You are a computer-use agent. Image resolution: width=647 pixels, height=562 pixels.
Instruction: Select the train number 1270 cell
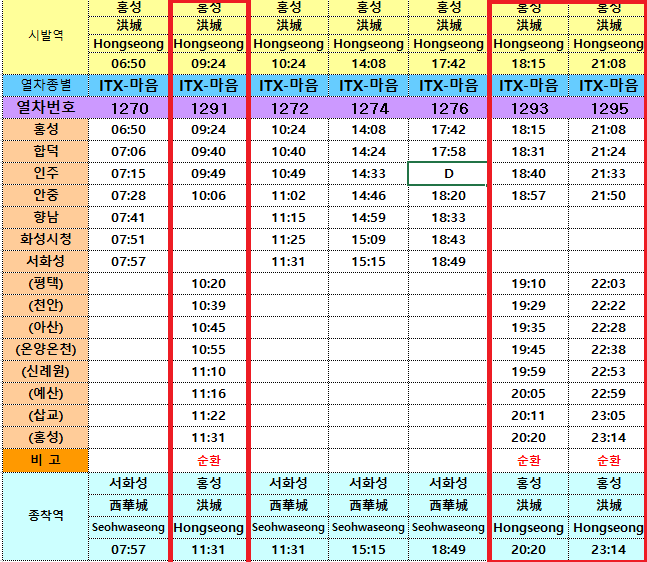pyautogui.click(x=129, y=108)
